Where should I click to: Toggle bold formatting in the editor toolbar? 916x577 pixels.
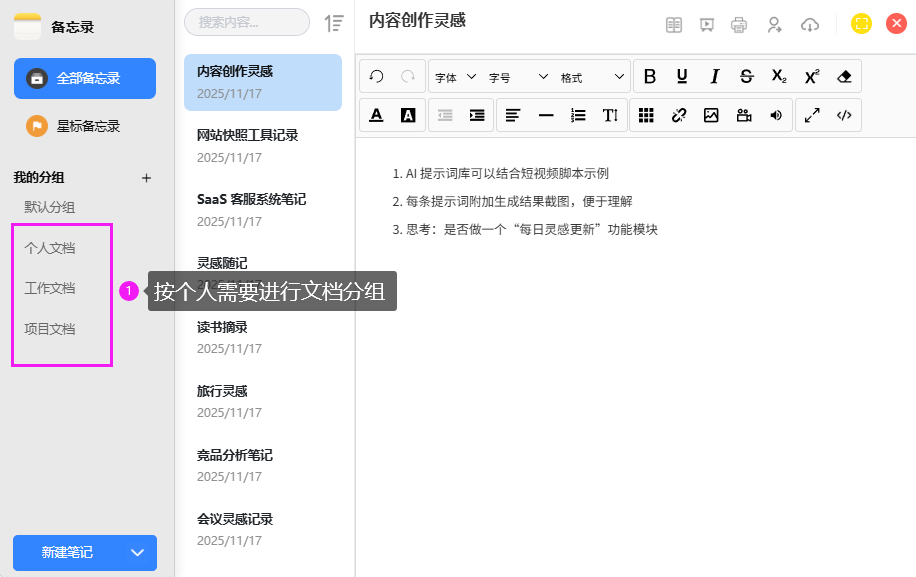pos(650,77)
